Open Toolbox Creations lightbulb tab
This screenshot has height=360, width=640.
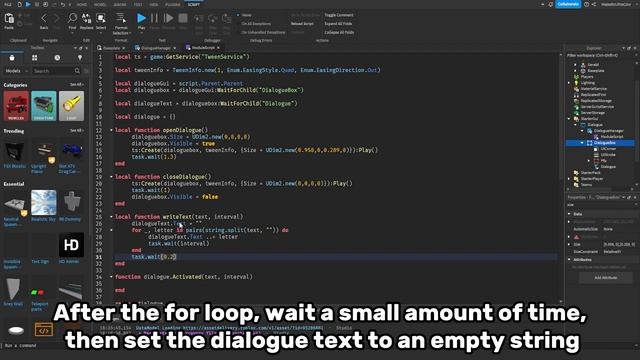80,58
